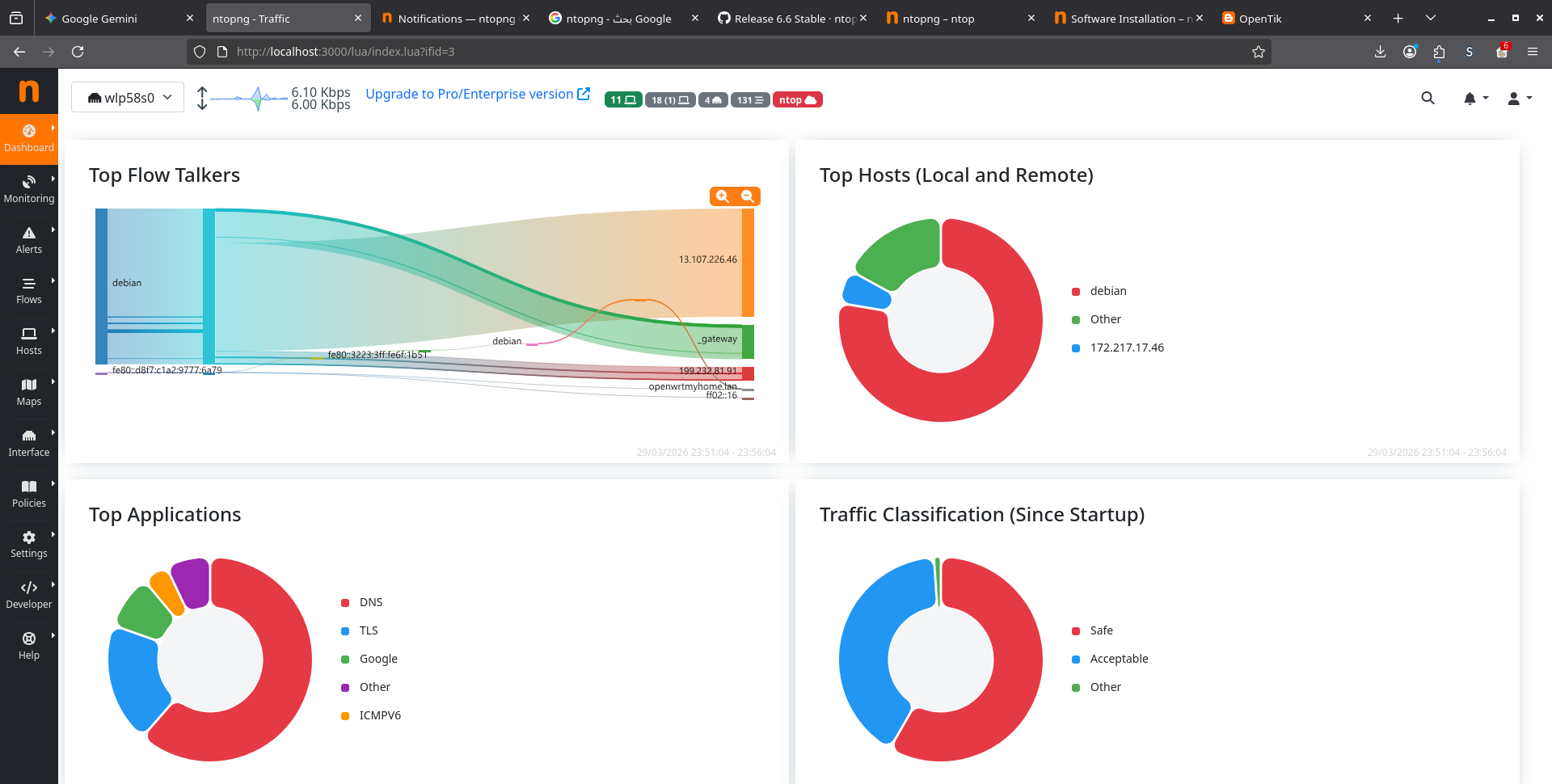Open the user account dropdown
This screenshot has height=784, width=1552.
1519,99
